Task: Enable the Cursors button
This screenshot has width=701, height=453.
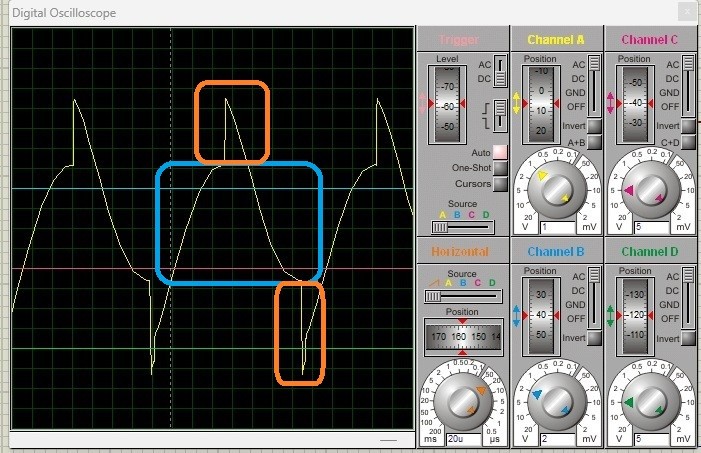Action: pyautogui.click(x=501, y=184)
